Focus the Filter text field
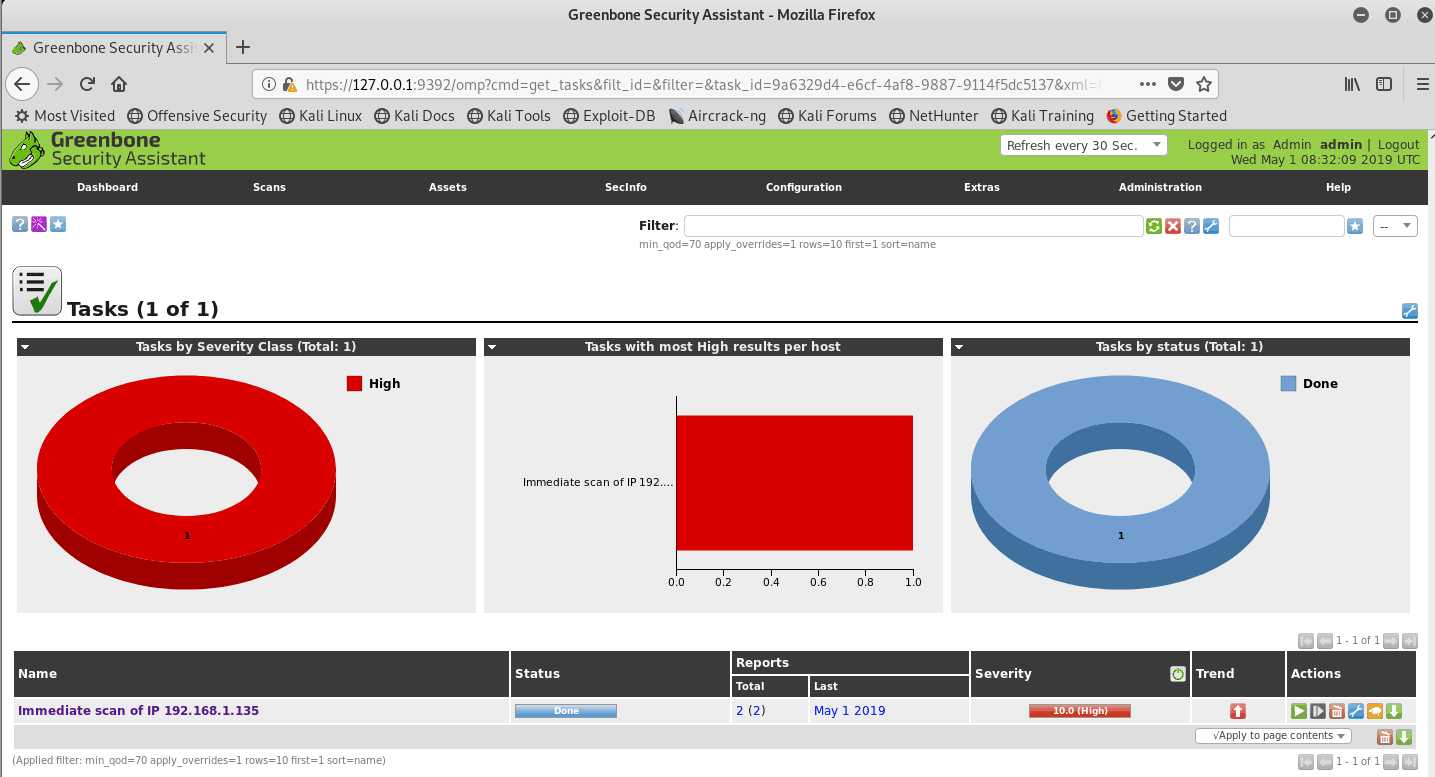Image resolution: width=1435 pixels, height=777 pixels. 913,226
